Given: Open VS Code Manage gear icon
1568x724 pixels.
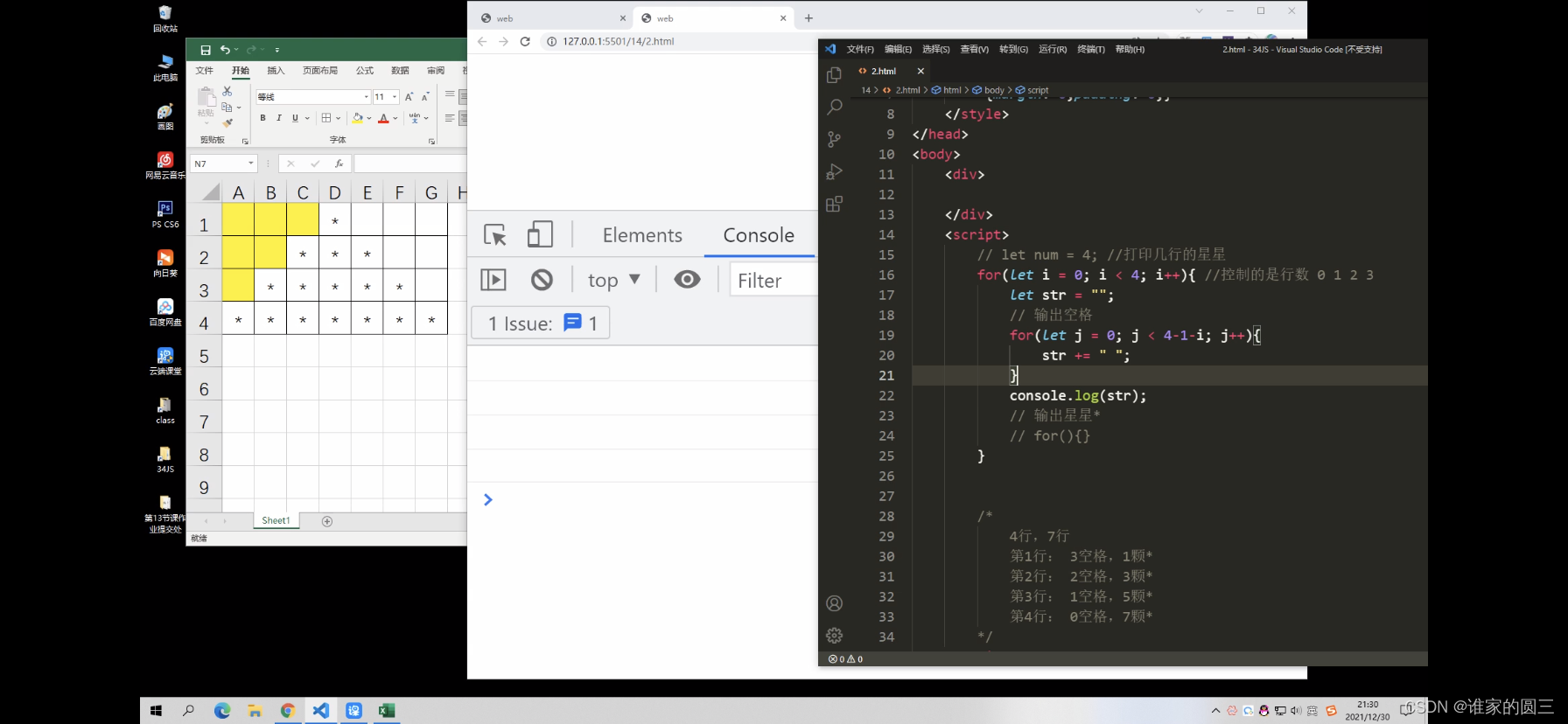Looking at the screenshot, I should click(x=835, y=636).
